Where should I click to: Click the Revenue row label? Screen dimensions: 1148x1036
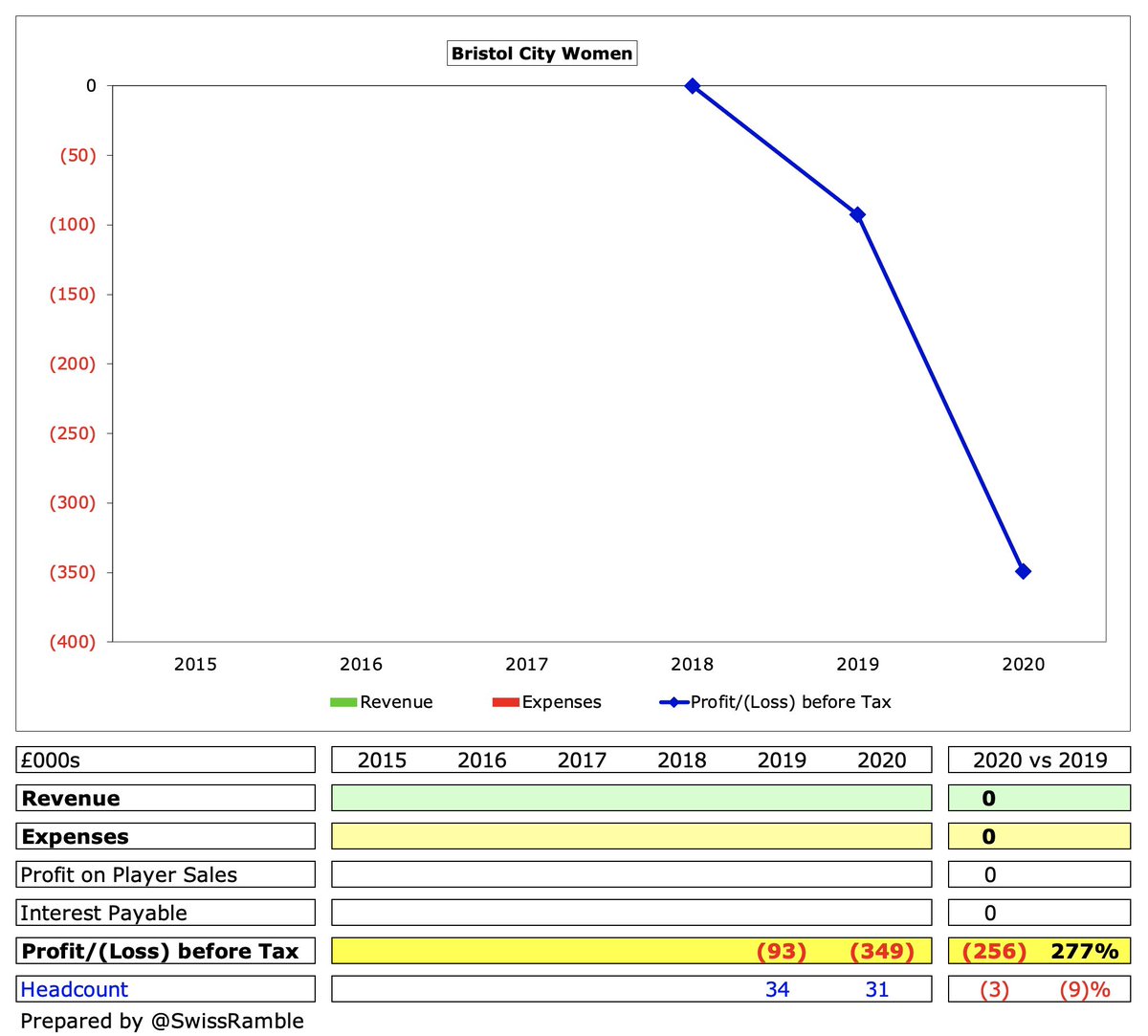tap(166, 798)
